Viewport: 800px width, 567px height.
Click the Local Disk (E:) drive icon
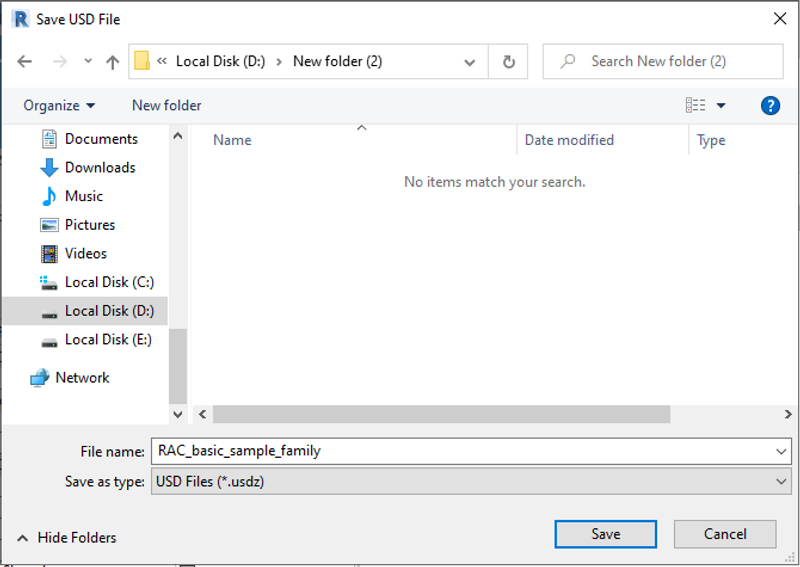tap(49, 342)
